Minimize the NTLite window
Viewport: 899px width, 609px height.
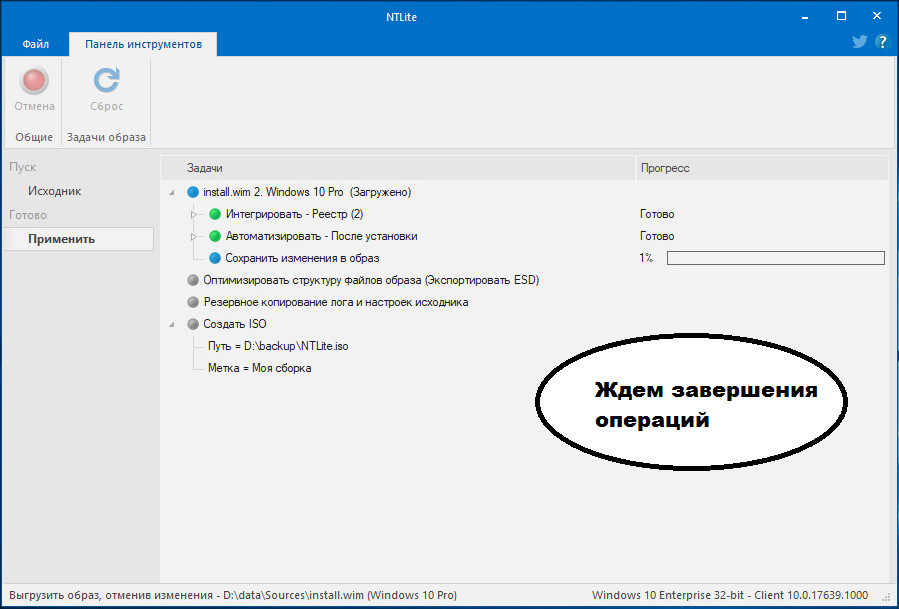[x=805, y=17]
